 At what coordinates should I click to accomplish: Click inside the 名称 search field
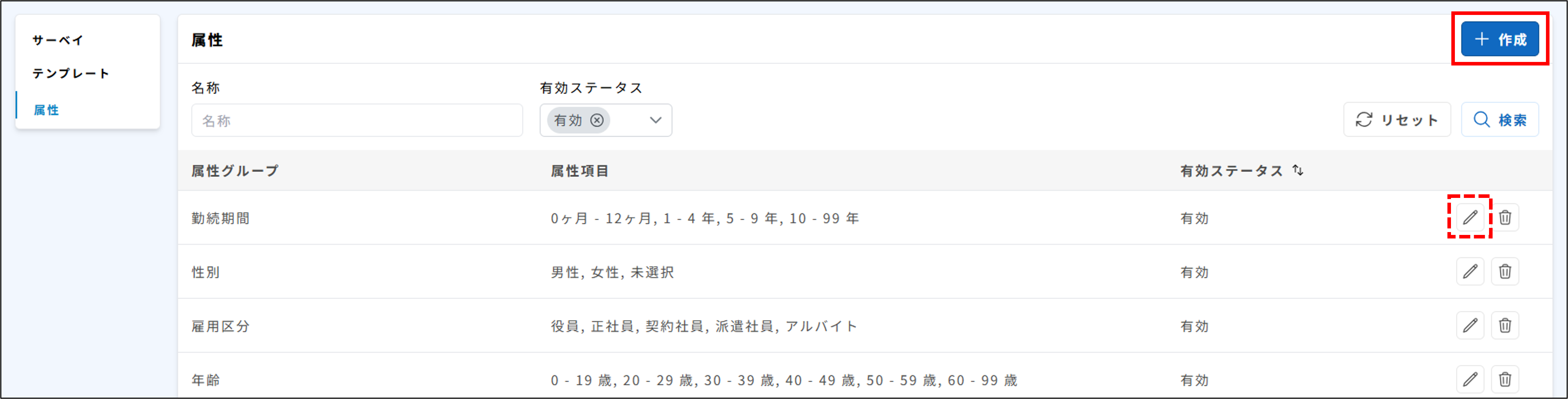[x=357, y=120]
